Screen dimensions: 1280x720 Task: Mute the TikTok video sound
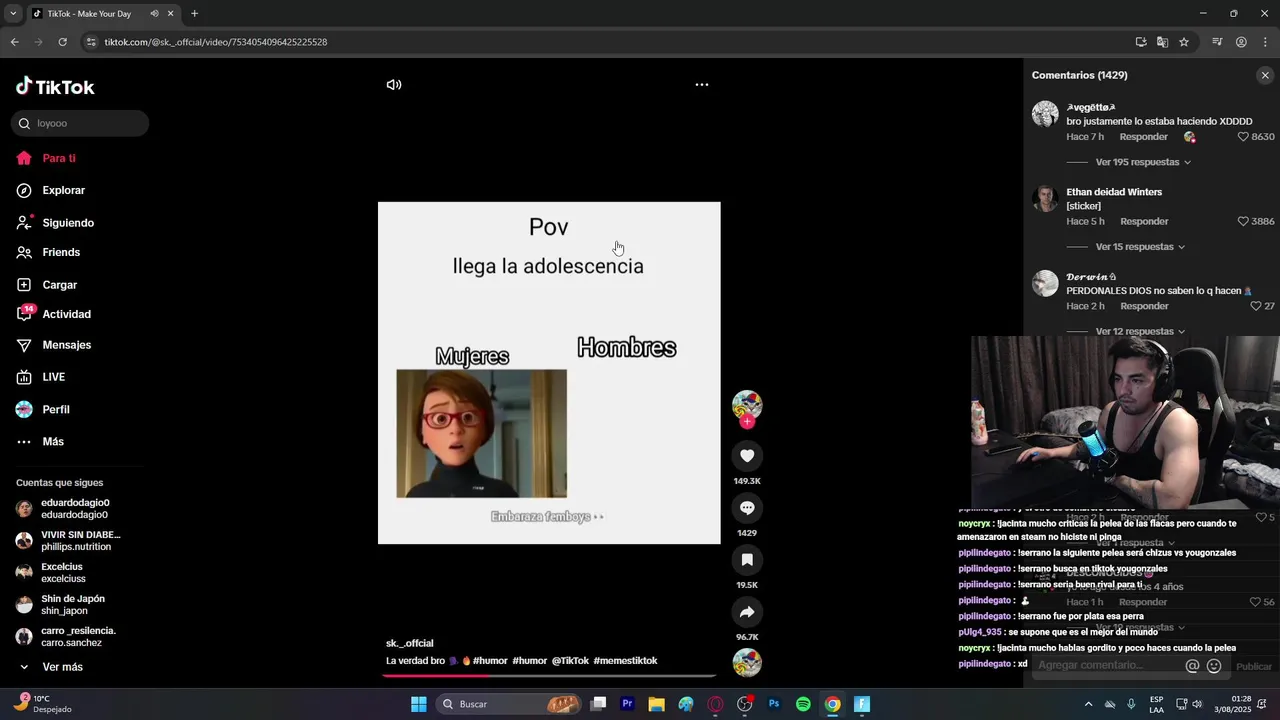click(394, 85)
